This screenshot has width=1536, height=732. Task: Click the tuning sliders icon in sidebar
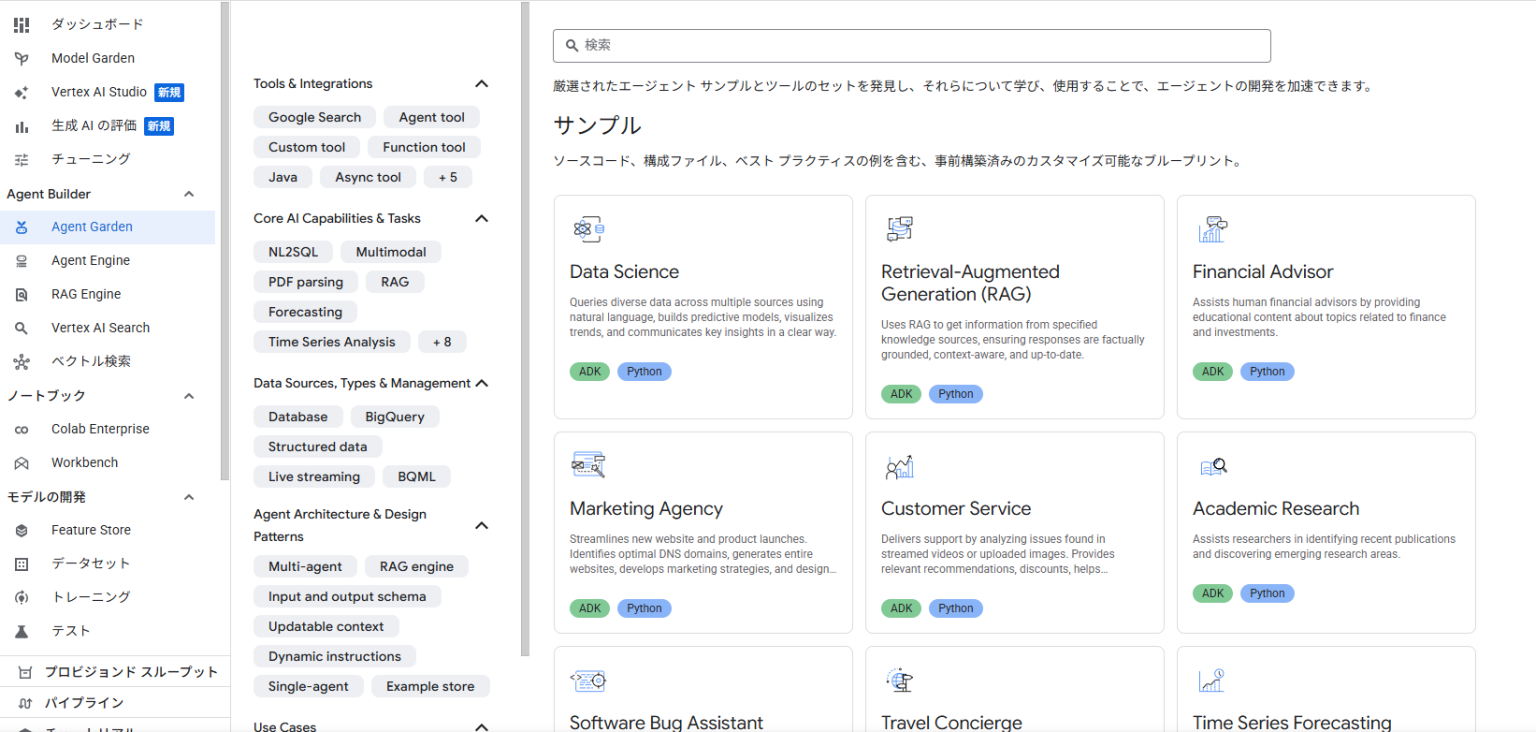(x=21, y=159)
